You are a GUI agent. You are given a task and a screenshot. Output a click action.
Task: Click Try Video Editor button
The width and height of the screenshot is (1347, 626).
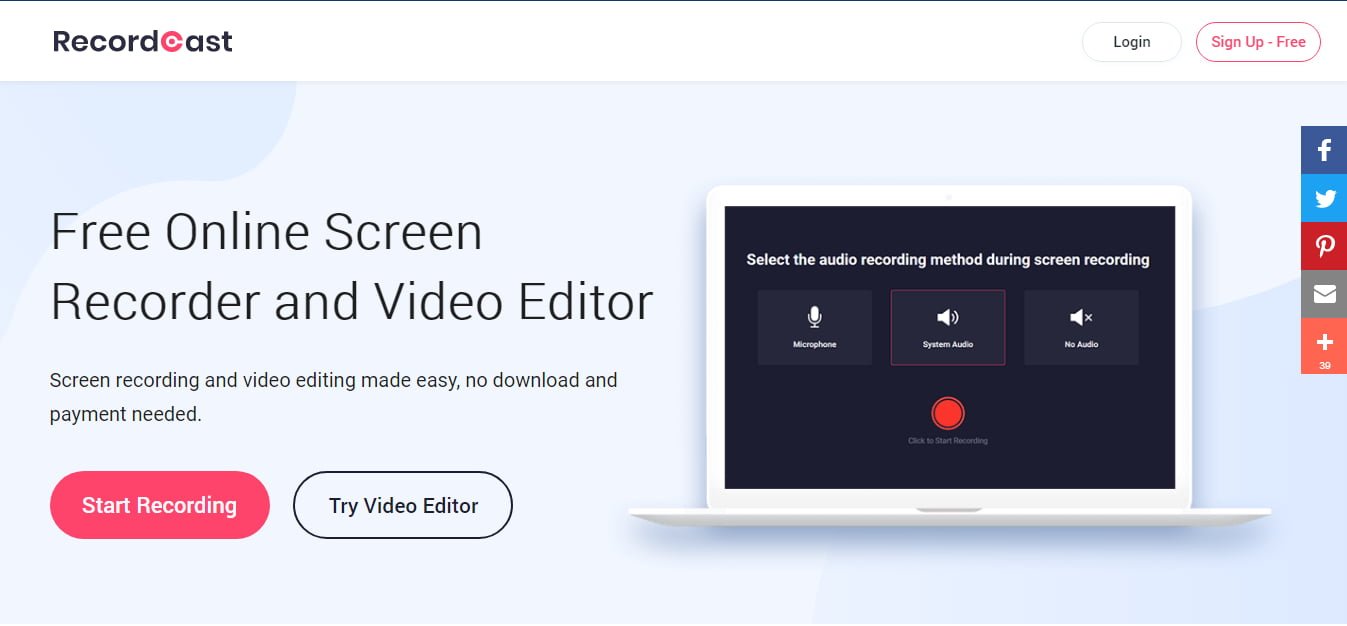click(403, 505)
